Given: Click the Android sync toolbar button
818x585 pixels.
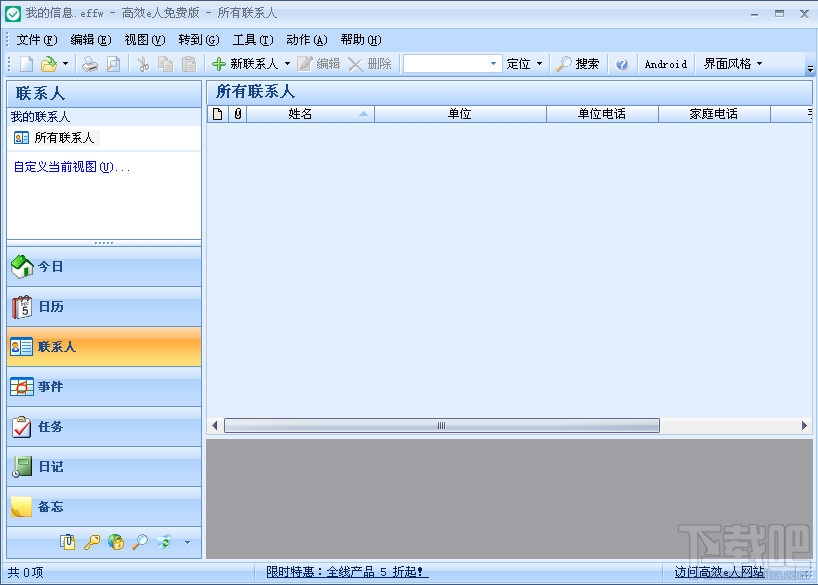Looking at the screenshot, I should (664, 63).
